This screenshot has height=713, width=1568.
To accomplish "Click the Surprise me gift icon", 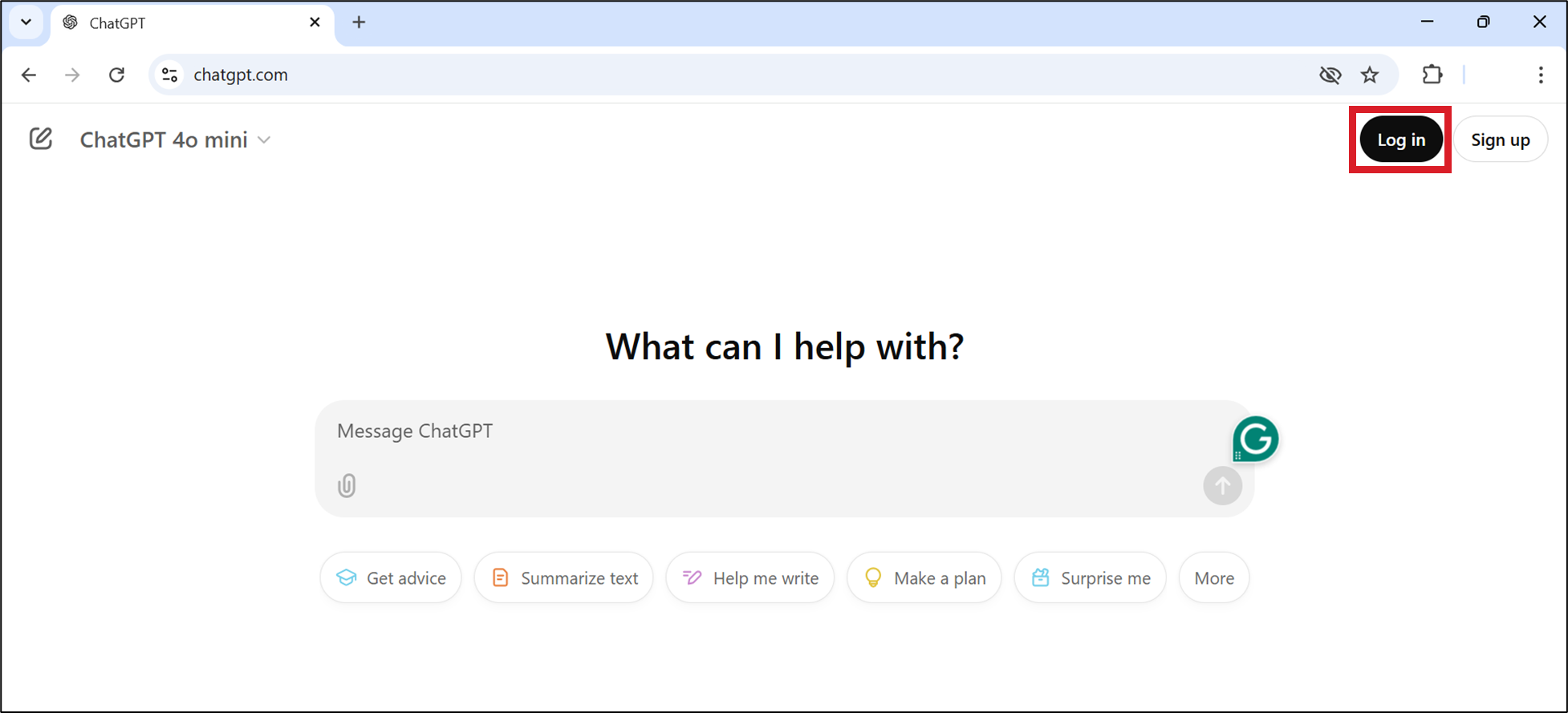I will (1041, 577).
